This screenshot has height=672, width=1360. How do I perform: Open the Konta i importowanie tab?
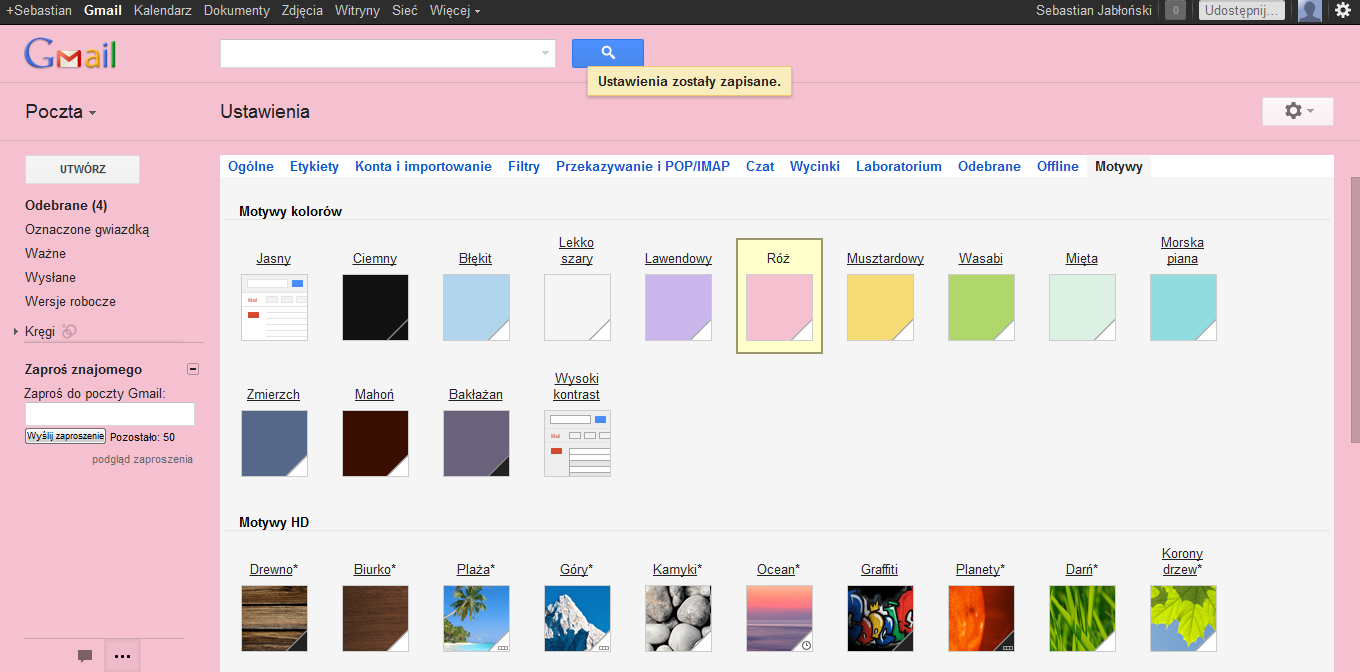[x=423, y=166]
